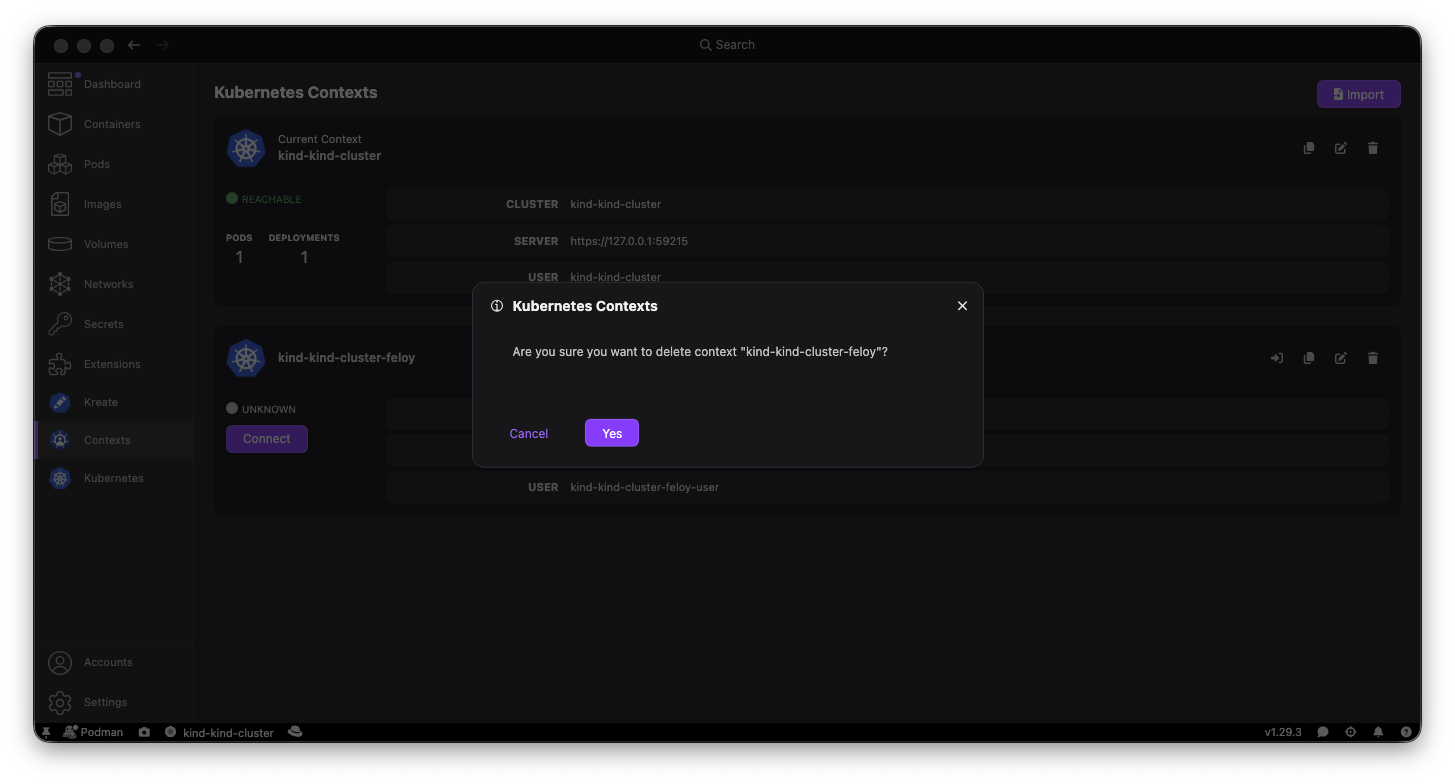The height and width of the screenshot is (784, 1455).
Task: Open Containers in the sidebar
Action: [x=114, y=124]
